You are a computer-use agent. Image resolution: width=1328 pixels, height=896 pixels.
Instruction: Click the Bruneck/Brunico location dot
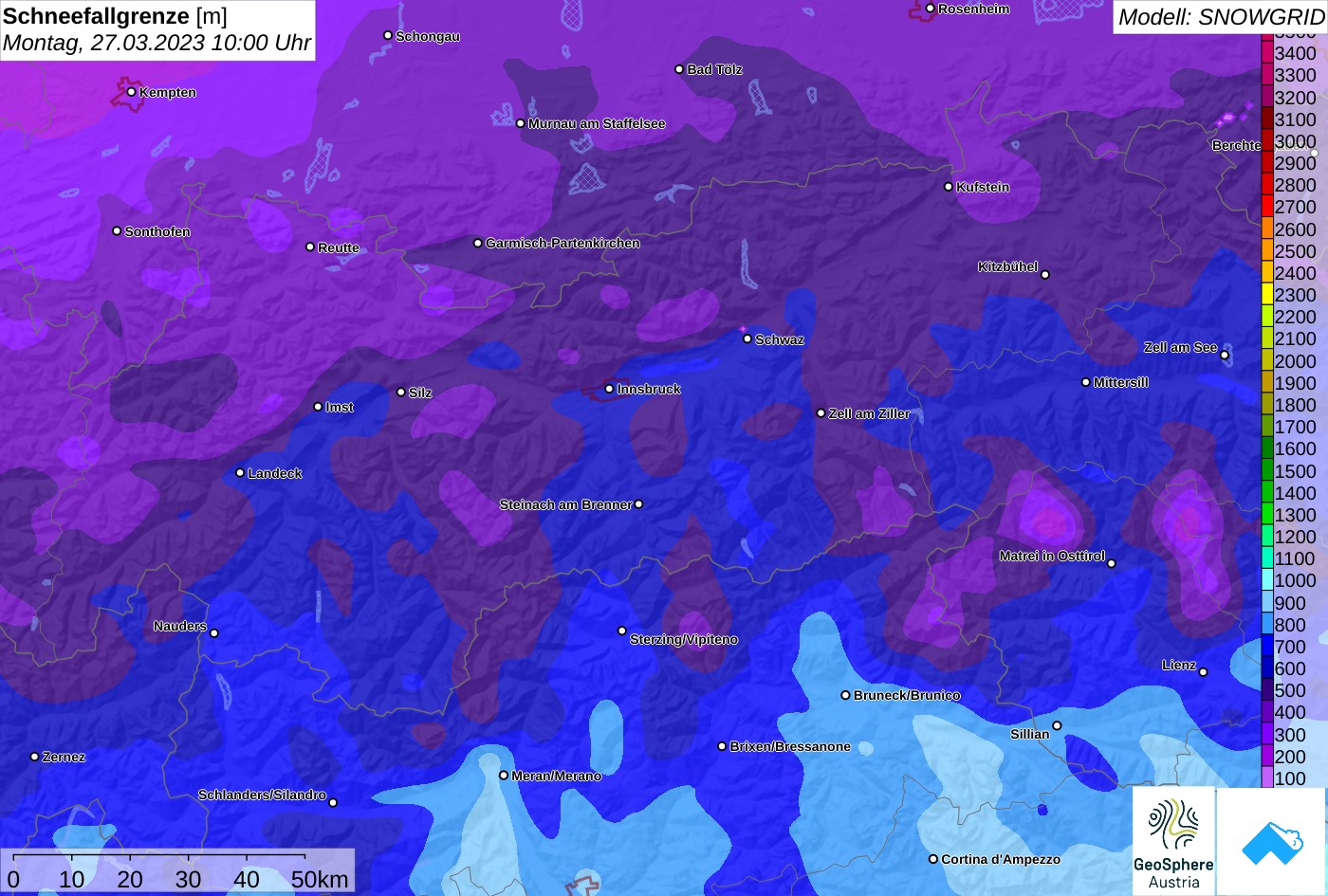[846, 695]
